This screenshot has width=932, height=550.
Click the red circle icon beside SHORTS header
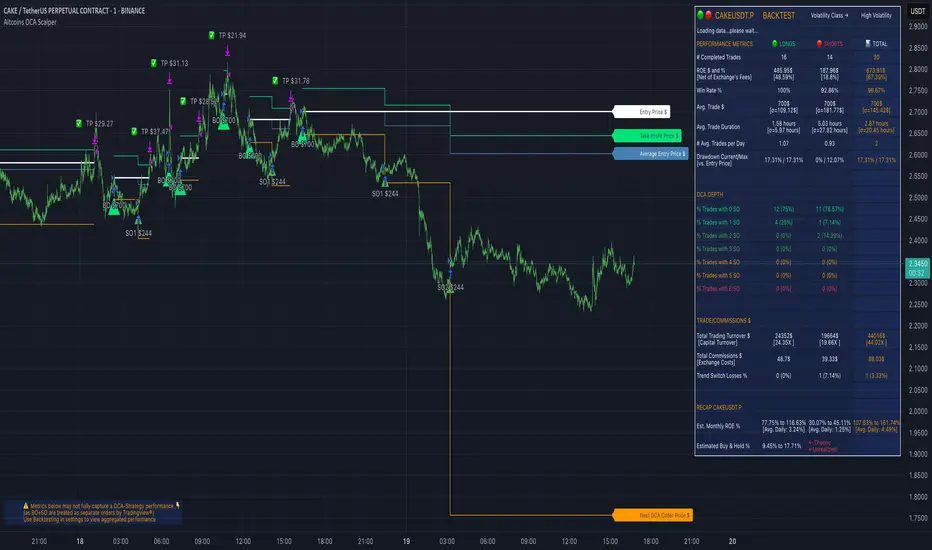[819, 43]
